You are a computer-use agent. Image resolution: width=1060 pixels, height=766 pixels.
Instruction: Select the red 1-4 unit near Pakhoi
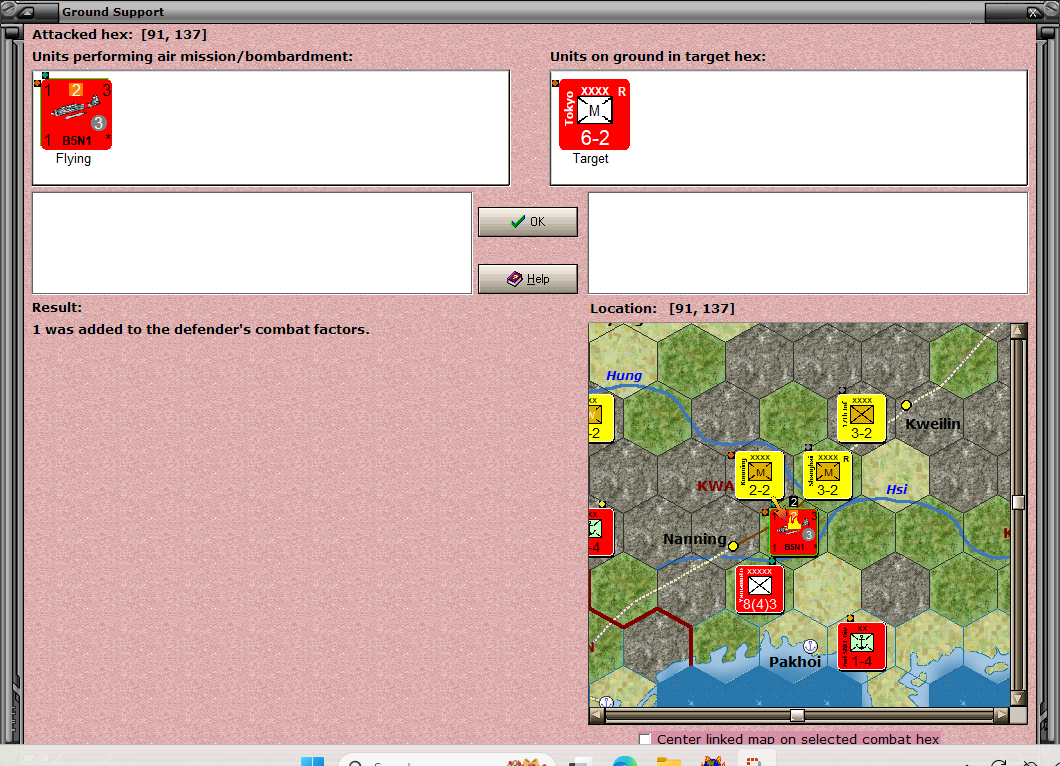coord(861,646)
